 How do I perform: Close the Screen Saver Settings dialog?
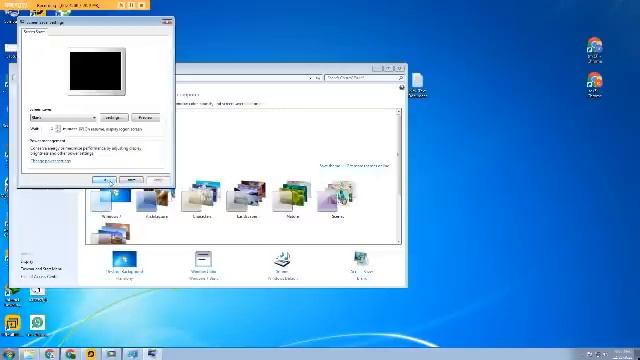coord(167,22)
